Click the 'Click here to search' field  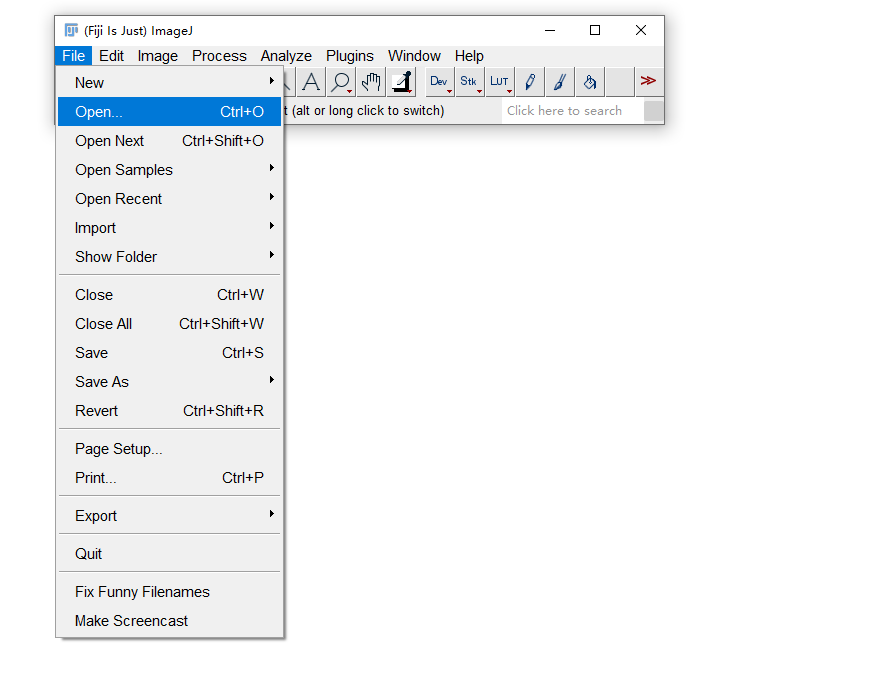point(571,111)
